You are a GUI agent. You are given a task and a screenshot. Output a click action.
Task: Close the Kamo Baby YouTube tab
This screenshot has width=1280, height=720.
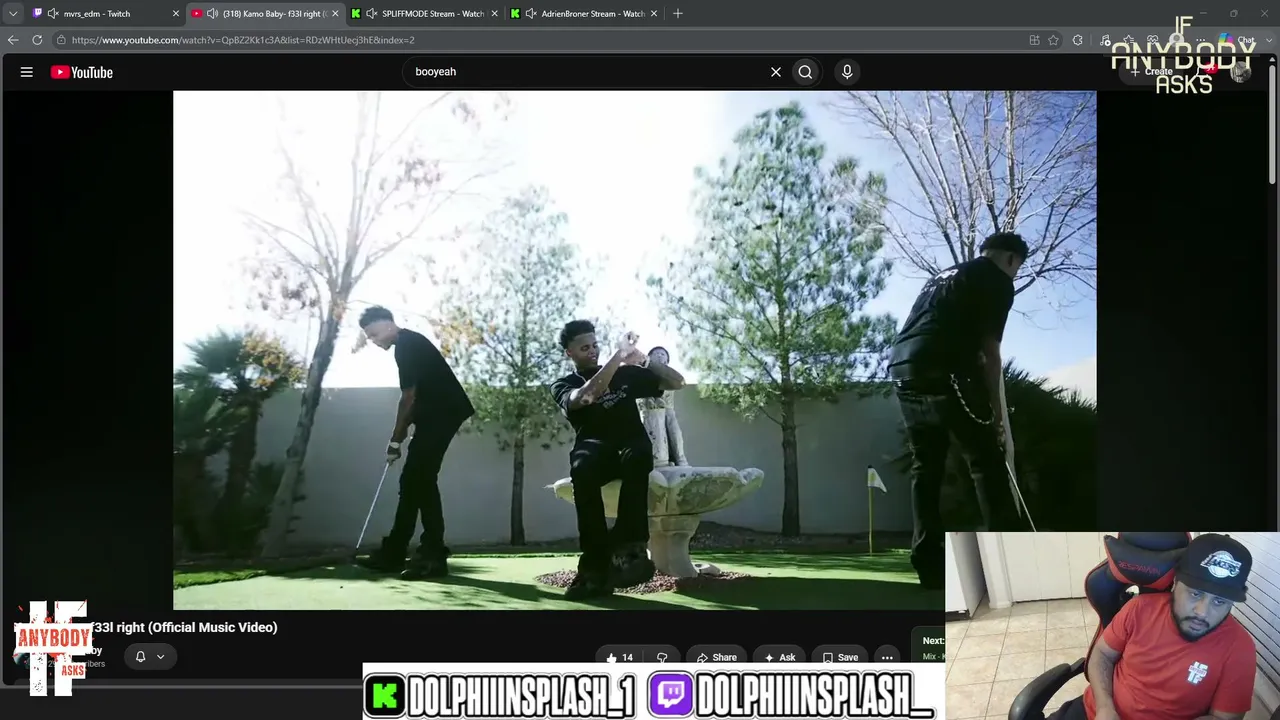click(335, 14)
